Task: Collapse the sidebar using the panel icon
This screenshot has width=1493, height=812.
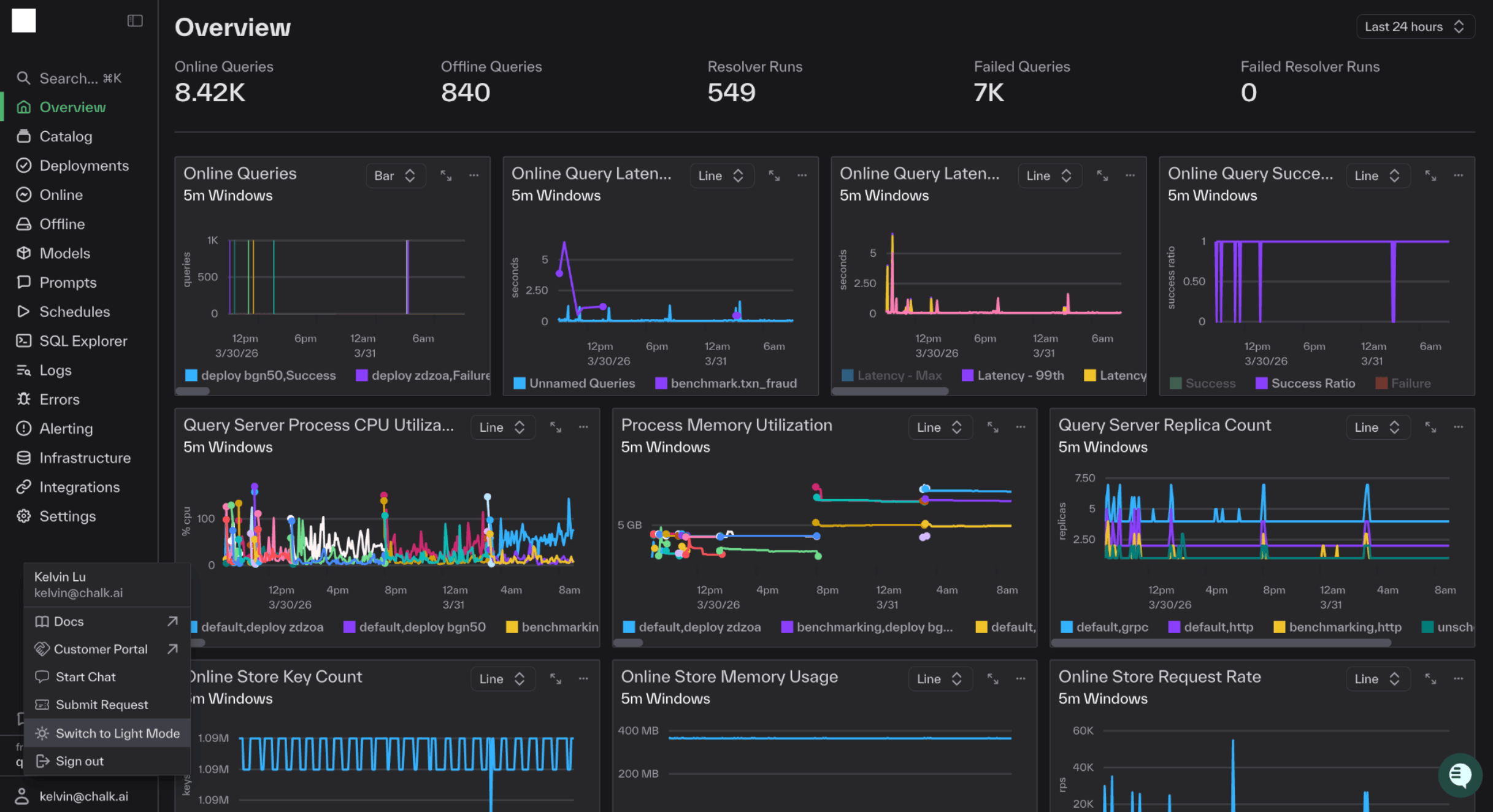Action: [x=134, y=20]
